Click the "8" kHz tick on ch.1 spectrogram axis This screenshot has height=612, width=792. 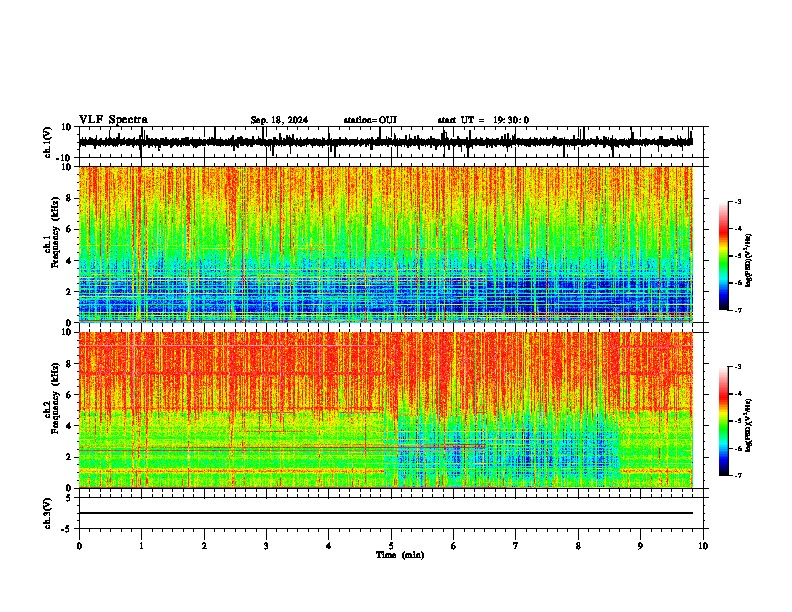point(69,198)
